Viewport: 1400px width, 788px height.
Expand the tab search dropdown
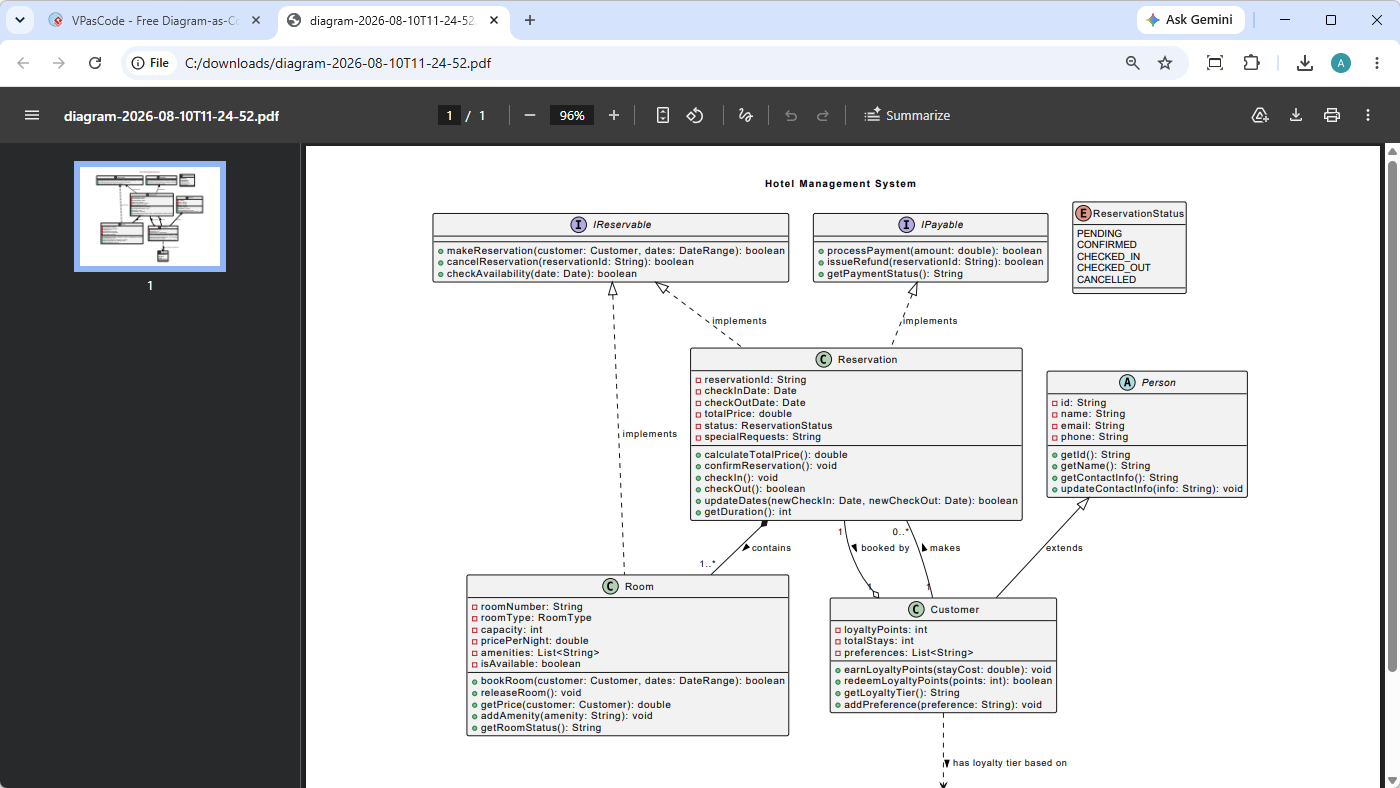[20, 20]
